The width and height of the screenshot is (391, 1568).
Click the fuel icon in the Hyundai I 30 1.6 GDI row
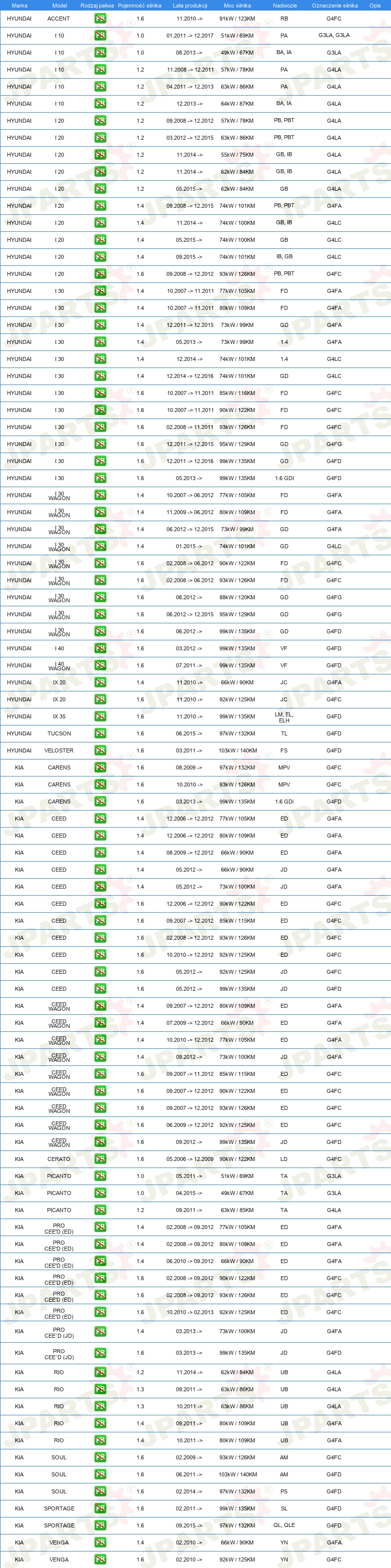[100, 478]
